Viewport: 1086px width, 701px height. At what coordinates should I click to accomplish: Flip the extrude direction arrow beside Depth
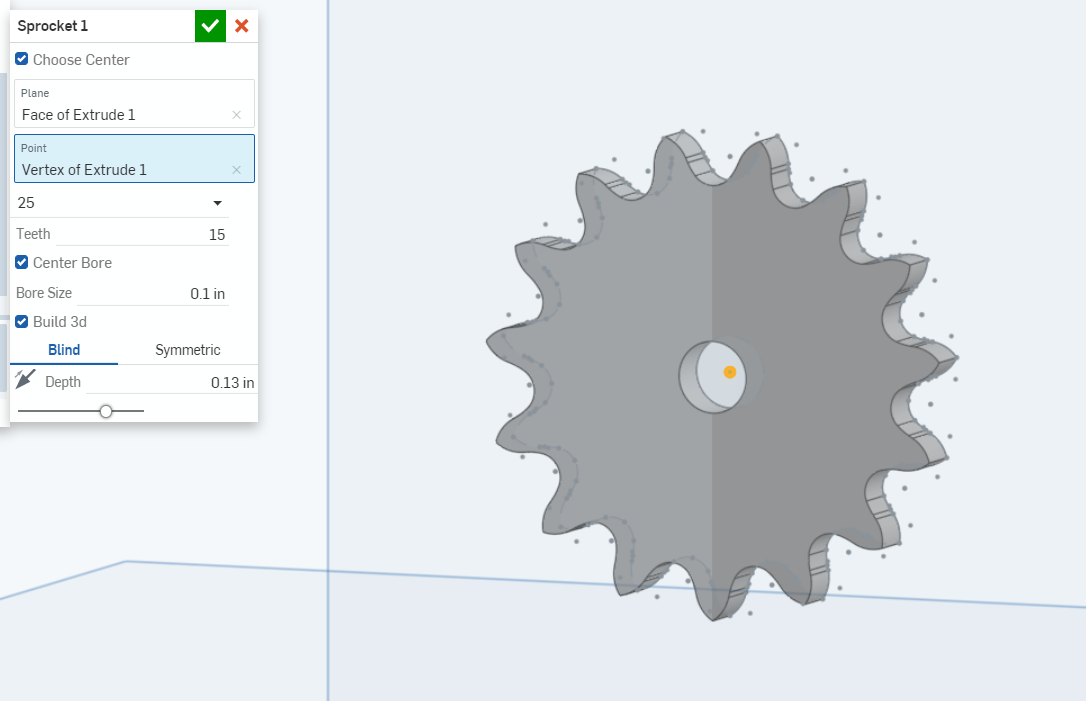pyautogui.click(x=27, y=380)
